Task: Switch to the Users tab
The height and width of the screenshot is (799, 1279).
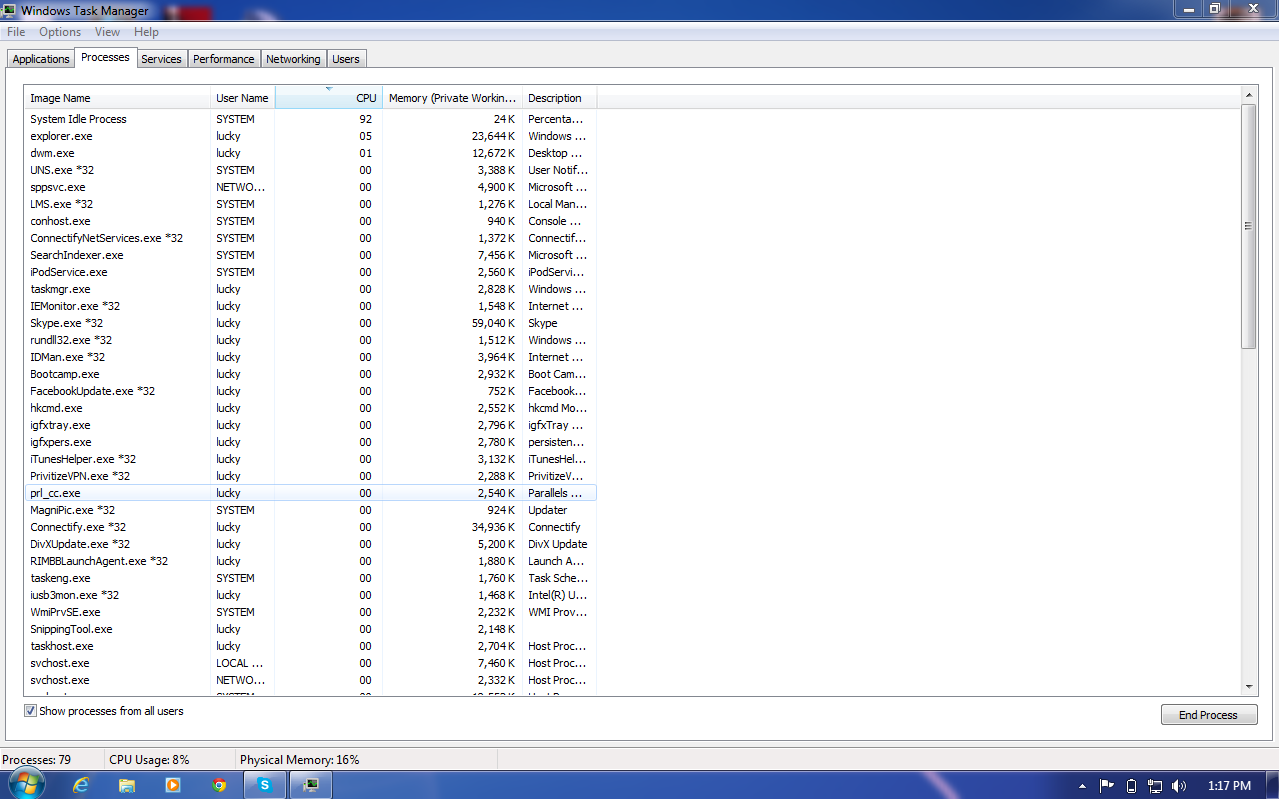Action: pyautogui.click(x=346, y=59)
